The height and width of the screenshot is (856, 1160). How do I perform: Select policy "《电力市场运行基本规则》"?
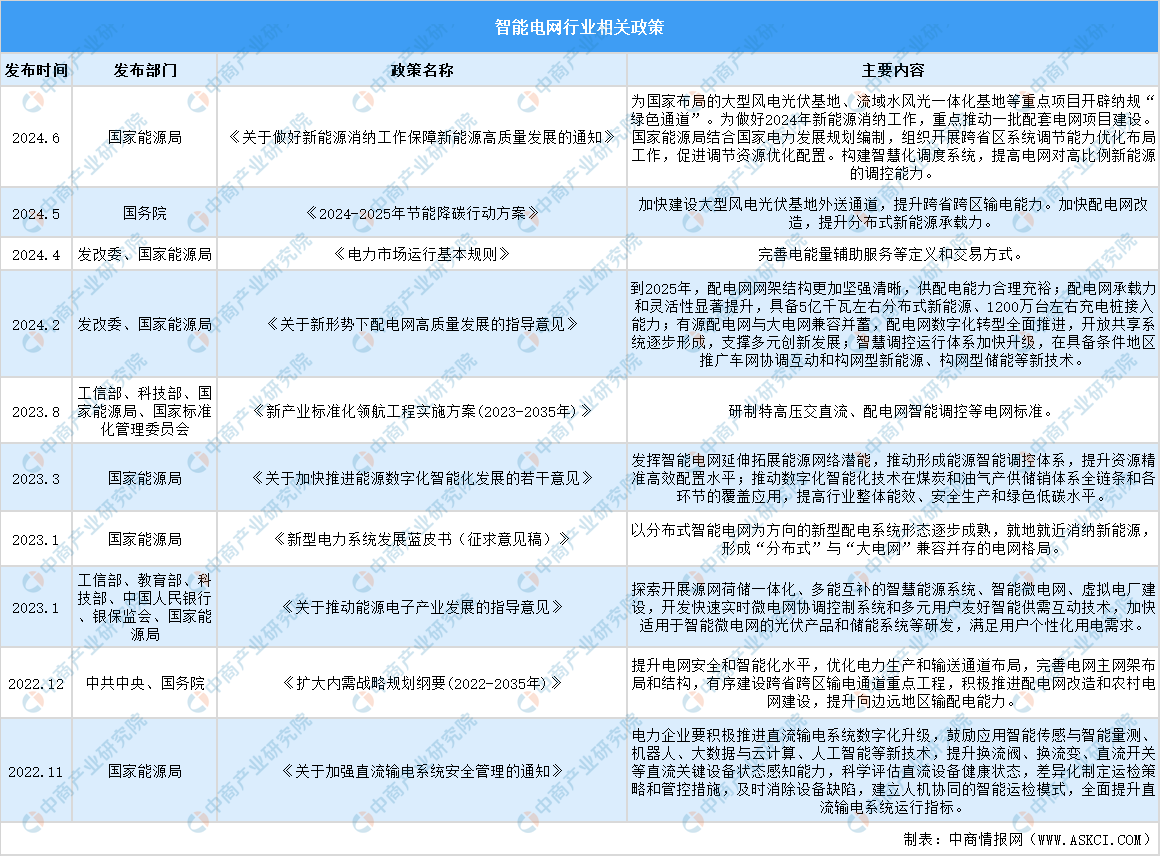point(422,255)
